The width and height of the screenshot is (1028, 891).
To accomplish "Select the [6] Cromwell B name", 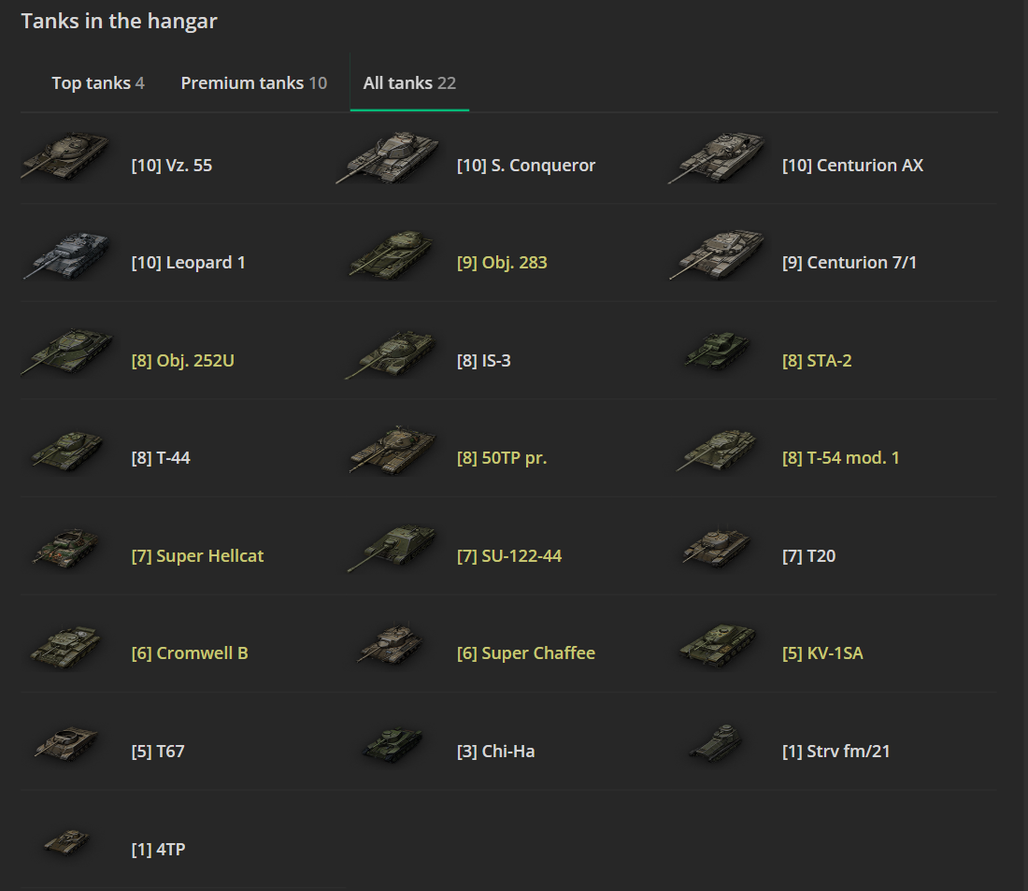I will pos(189,653).
